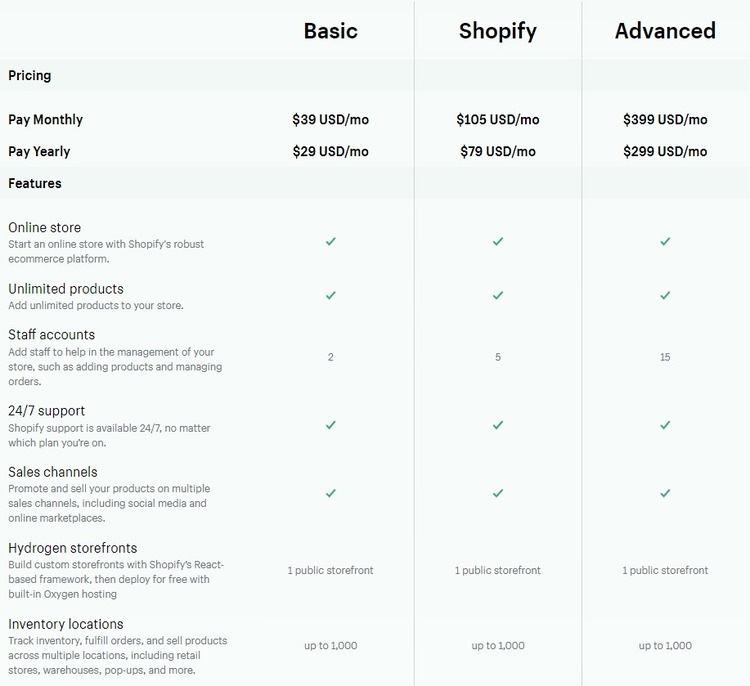Click the Unlimited products checkmark under Shopify
The image size is (750, 686).
point(498,295)
